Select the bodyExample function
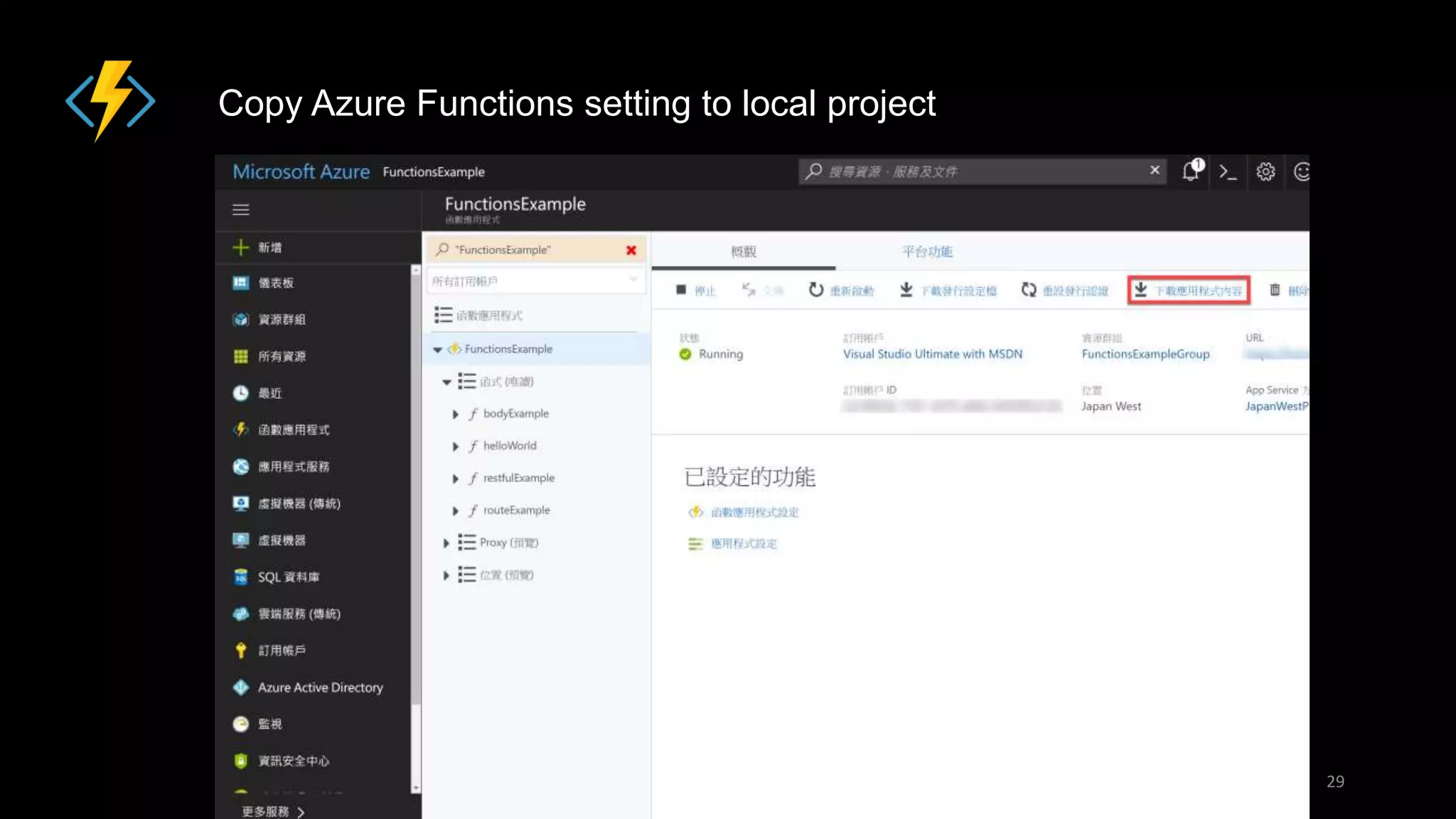Image resolution: width=1456 pixels, height=819 pixels. pyautogui.click(x=516, y=414)
